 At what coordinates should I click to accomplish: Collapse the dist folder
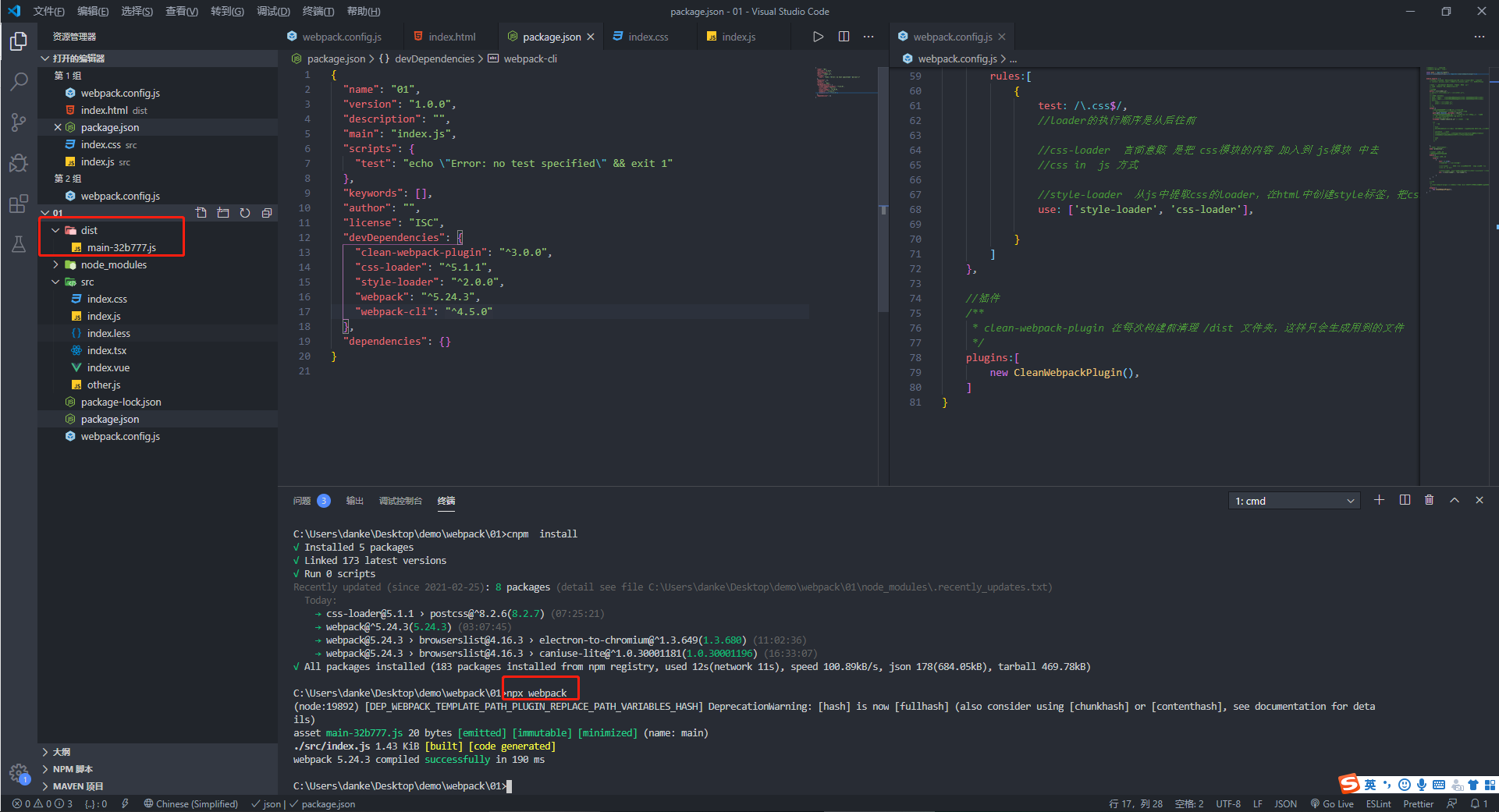(55, 230)
